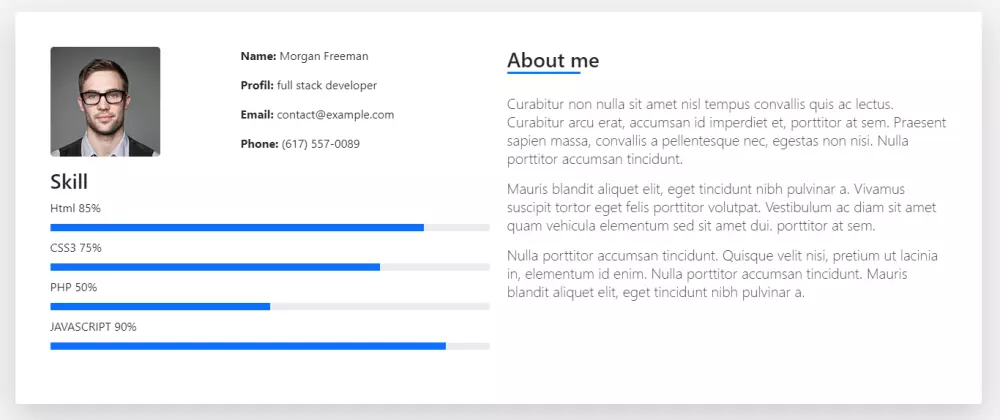
Task: Click the About me heading
Action: [553, 61]
